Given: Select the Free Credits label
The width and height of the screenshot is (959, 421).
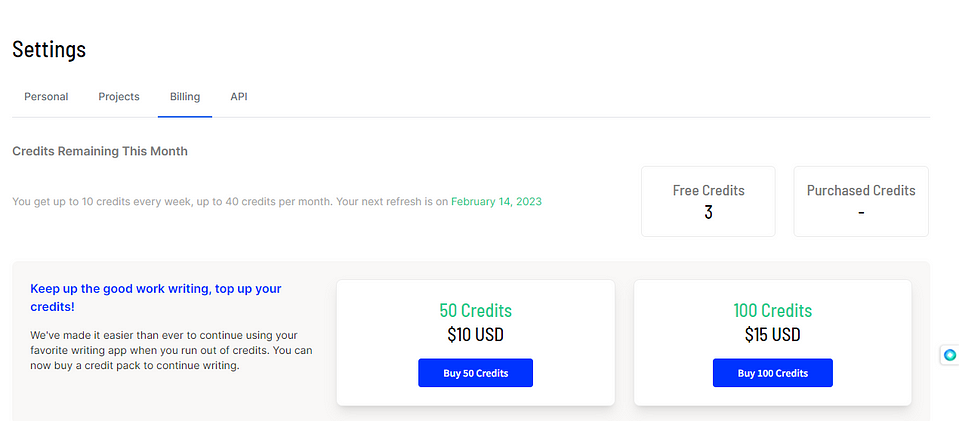Looking at the screenshot, I should (x=708, y=190).
